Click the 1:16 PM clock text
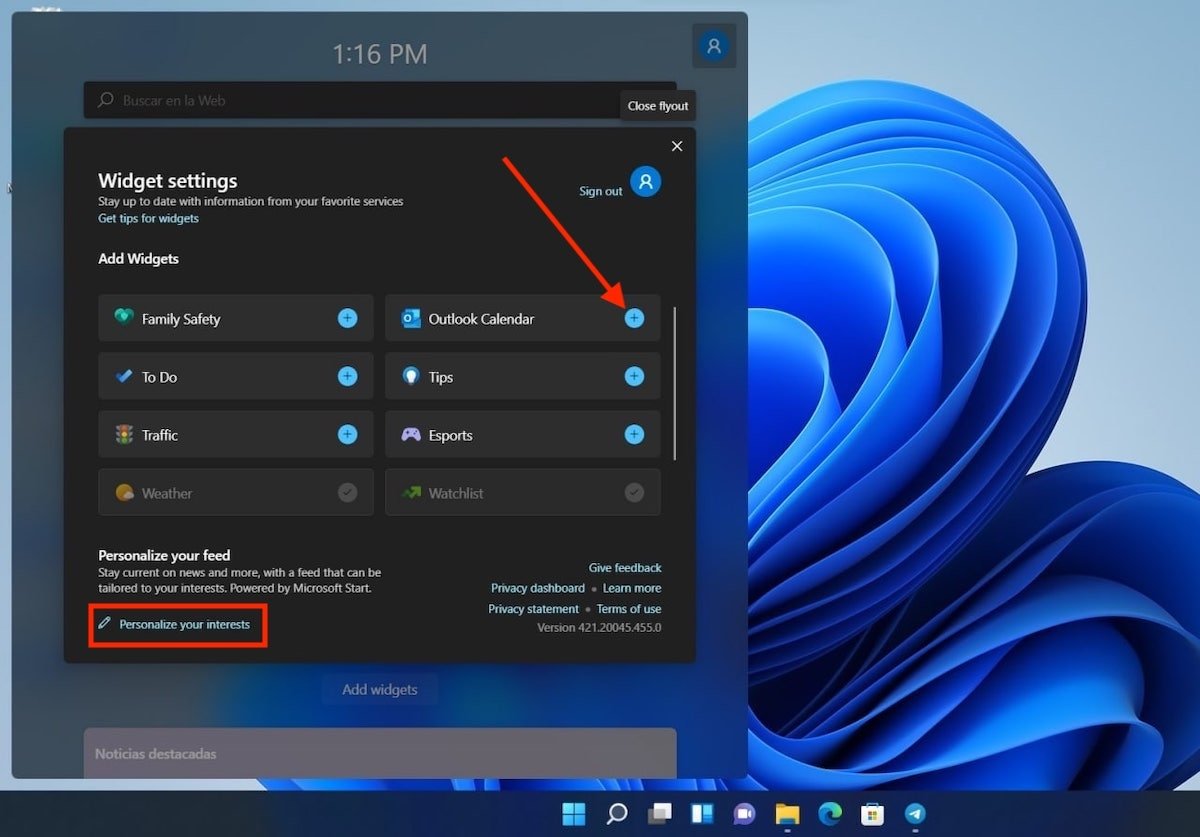 (380, 54)
